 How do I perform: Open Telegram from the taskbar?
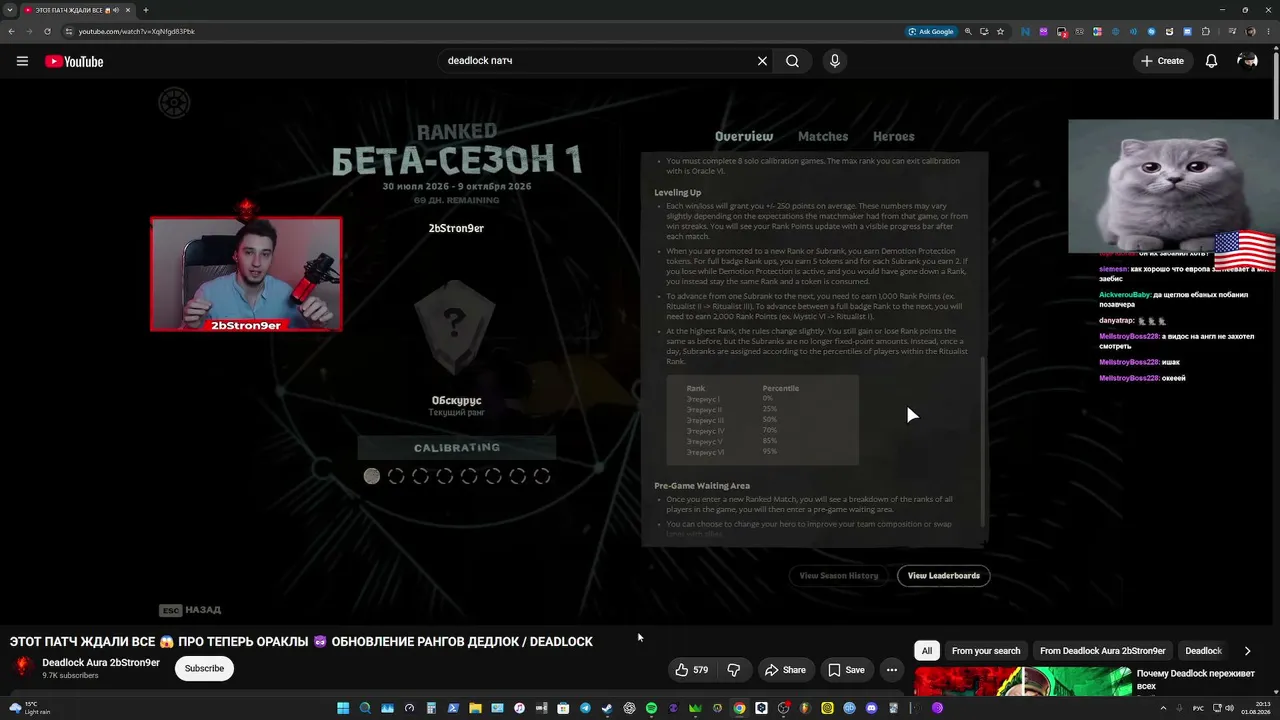tap(585, 708)
